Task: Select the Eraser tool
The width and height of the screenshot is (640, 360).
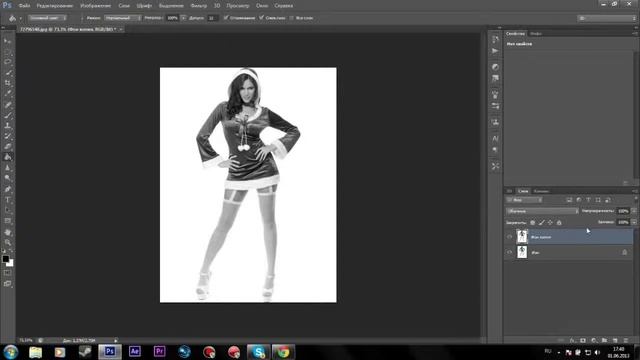Action: [x=7, y=147]
